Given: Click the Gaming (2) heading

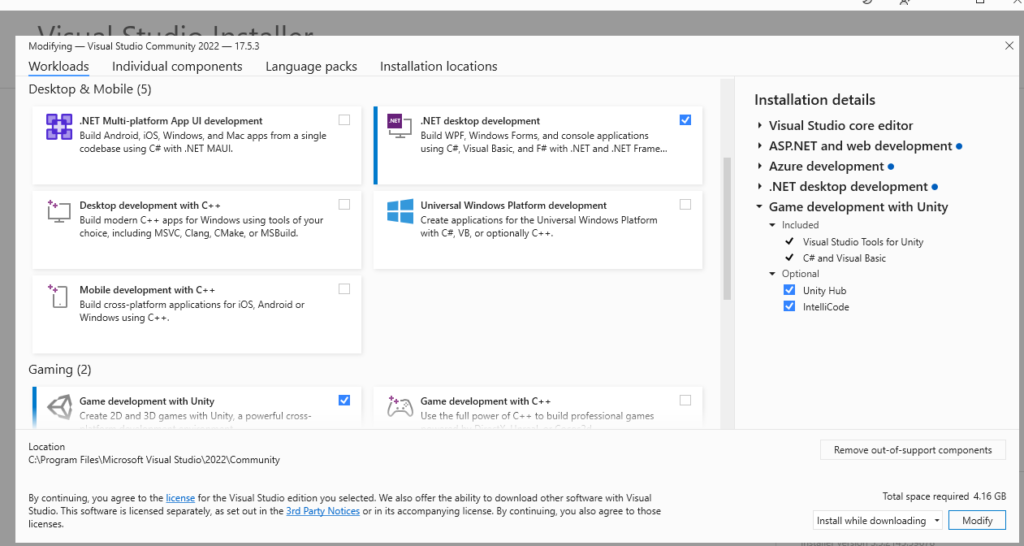Looking at the screenshot, I should pyautogui.click(x=59, y=370).
